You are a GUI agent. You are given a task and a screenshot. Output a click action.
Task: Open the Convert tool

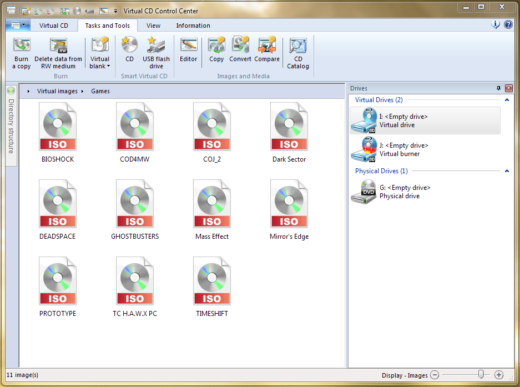click(240, 50)
